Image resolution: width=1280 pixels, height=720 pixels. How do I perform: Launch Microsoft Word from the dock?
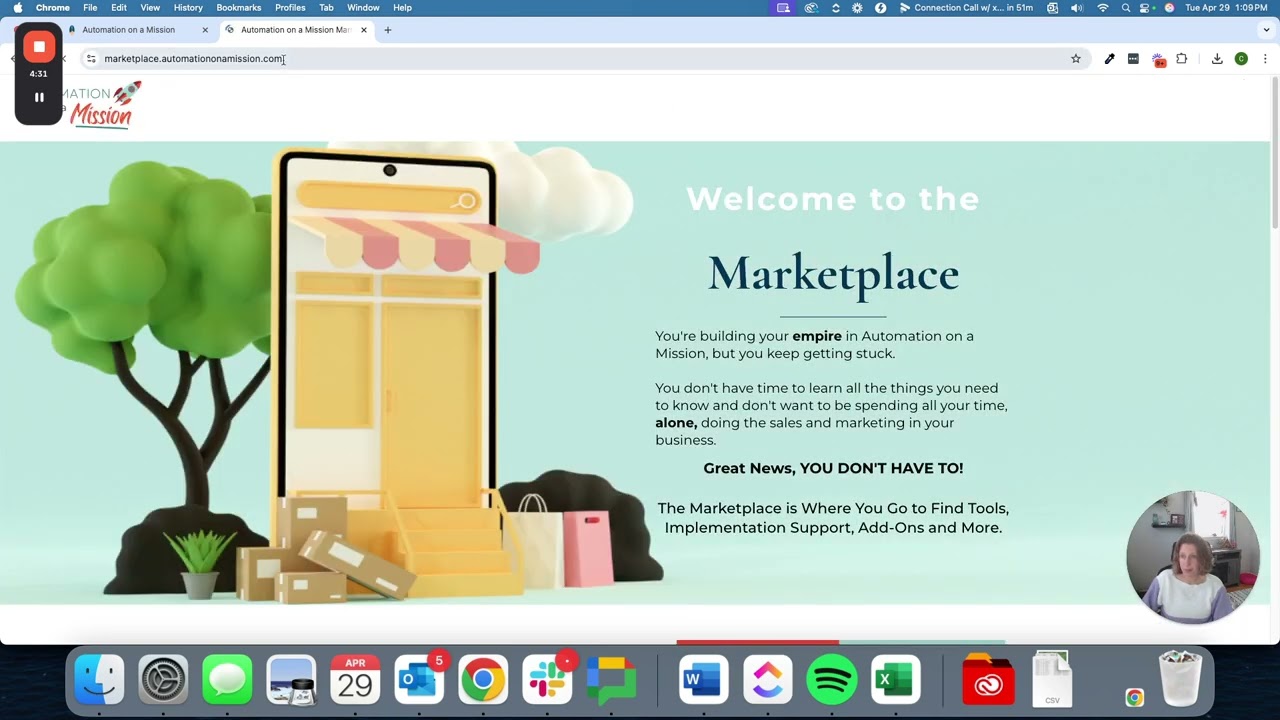(703, 680)
